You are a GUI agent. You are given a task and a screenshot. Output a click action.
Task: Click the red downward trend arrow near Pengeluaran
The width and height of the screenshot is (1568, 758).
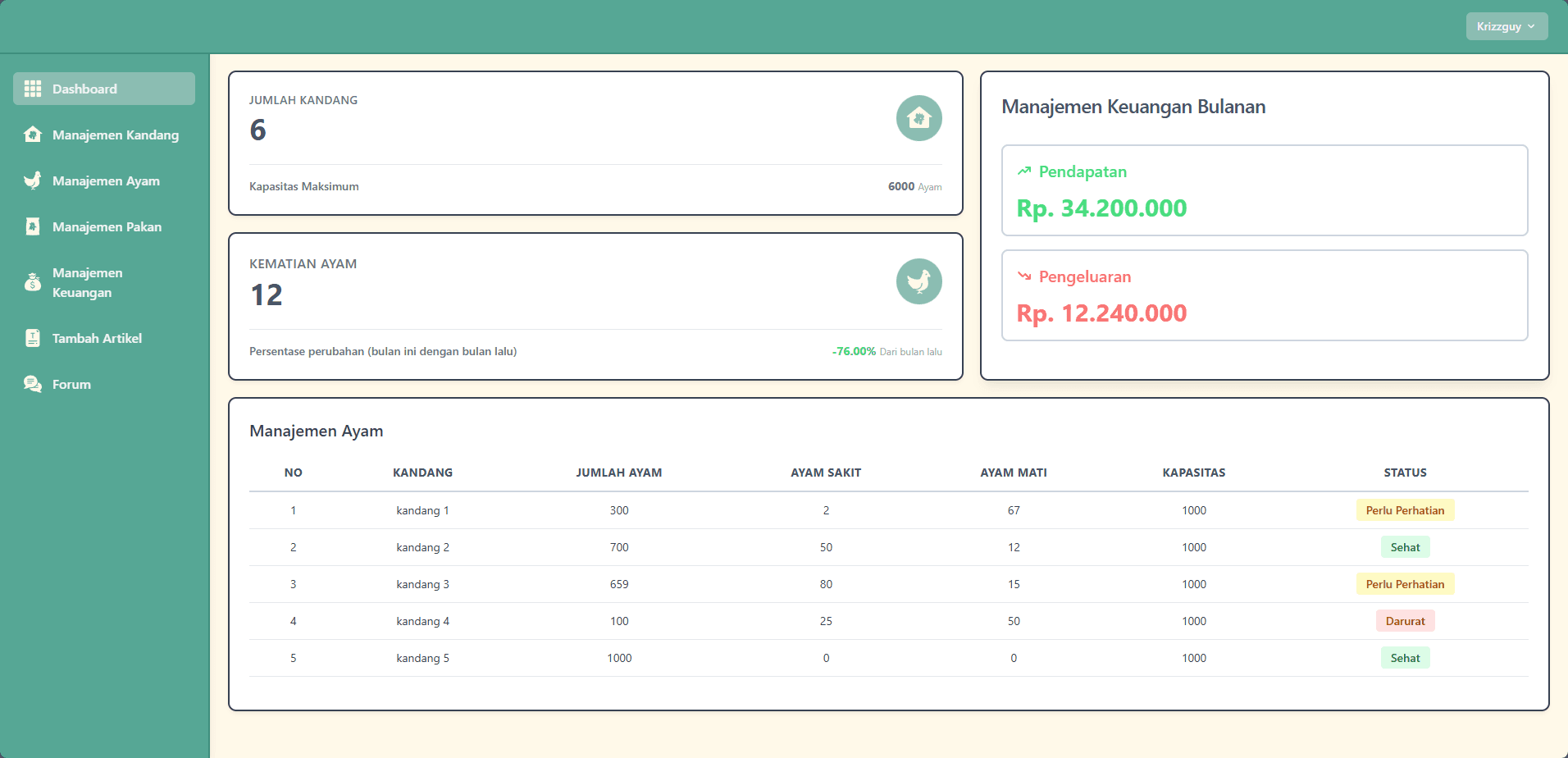coord(1024,276)
